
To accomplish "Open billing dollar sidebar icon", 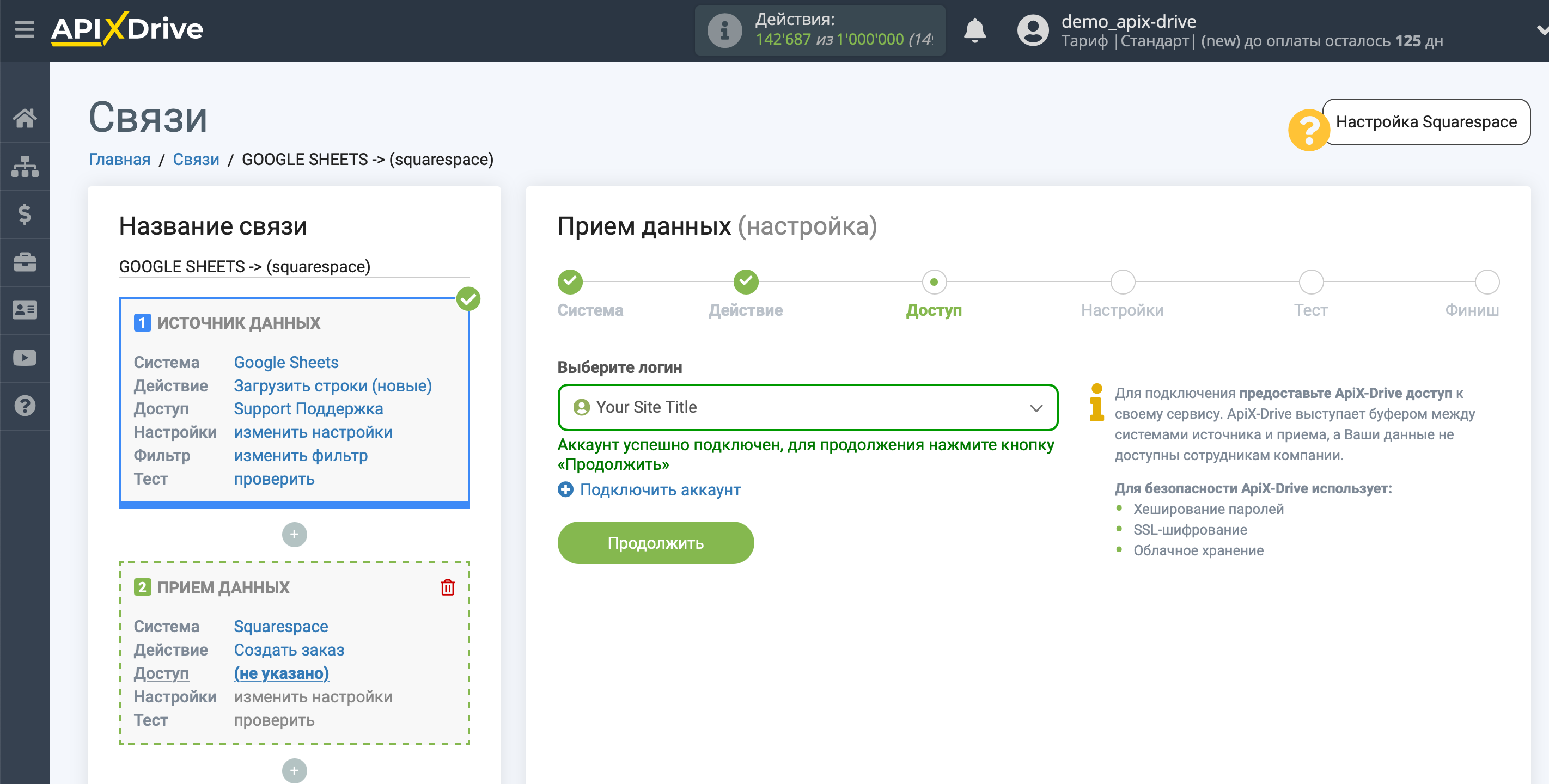I will (25, 214).
